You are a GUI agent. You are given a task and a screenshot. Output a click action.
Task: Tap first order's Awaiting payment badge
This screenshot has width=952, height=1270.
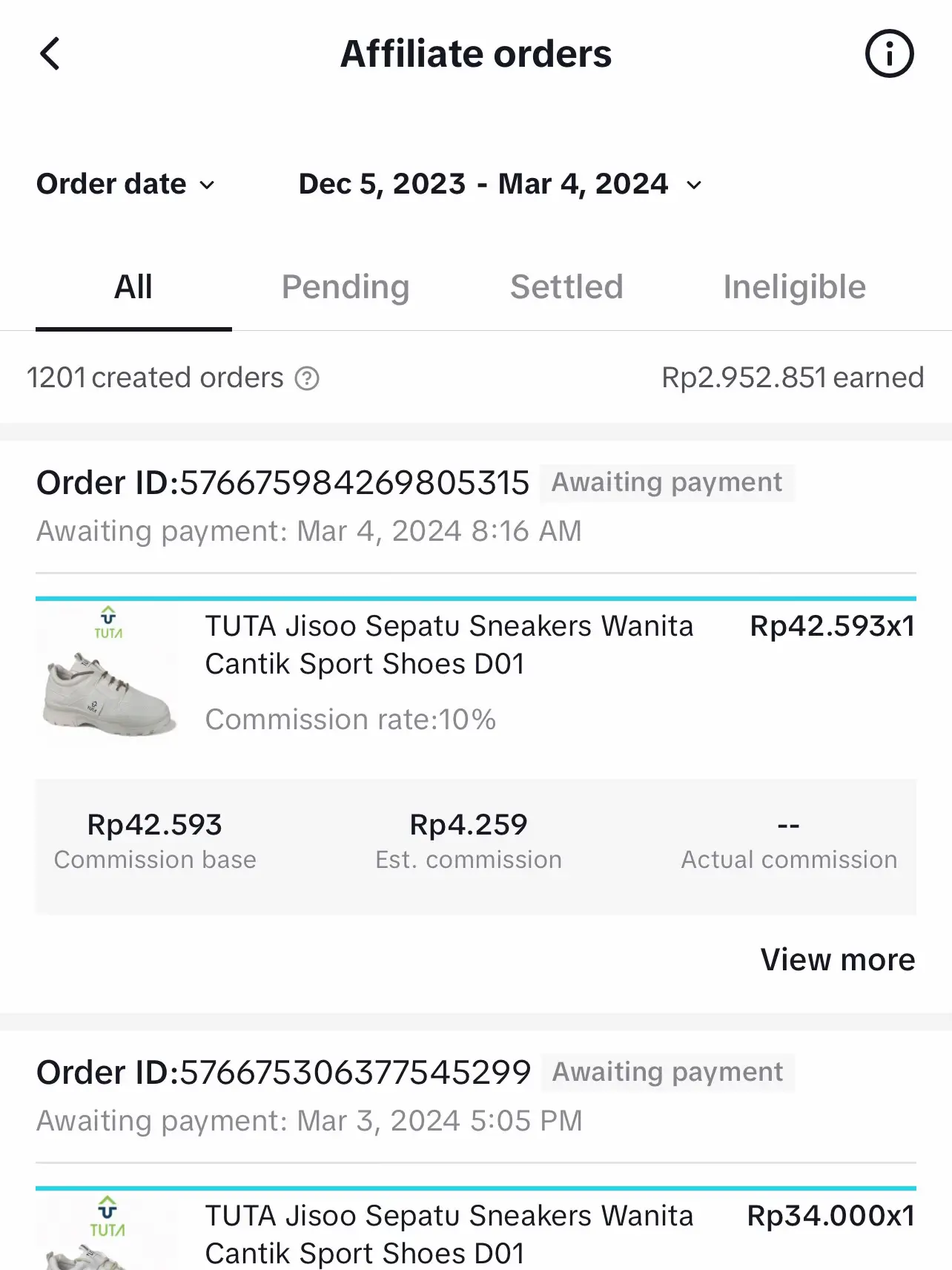click(x=667, y=483)
